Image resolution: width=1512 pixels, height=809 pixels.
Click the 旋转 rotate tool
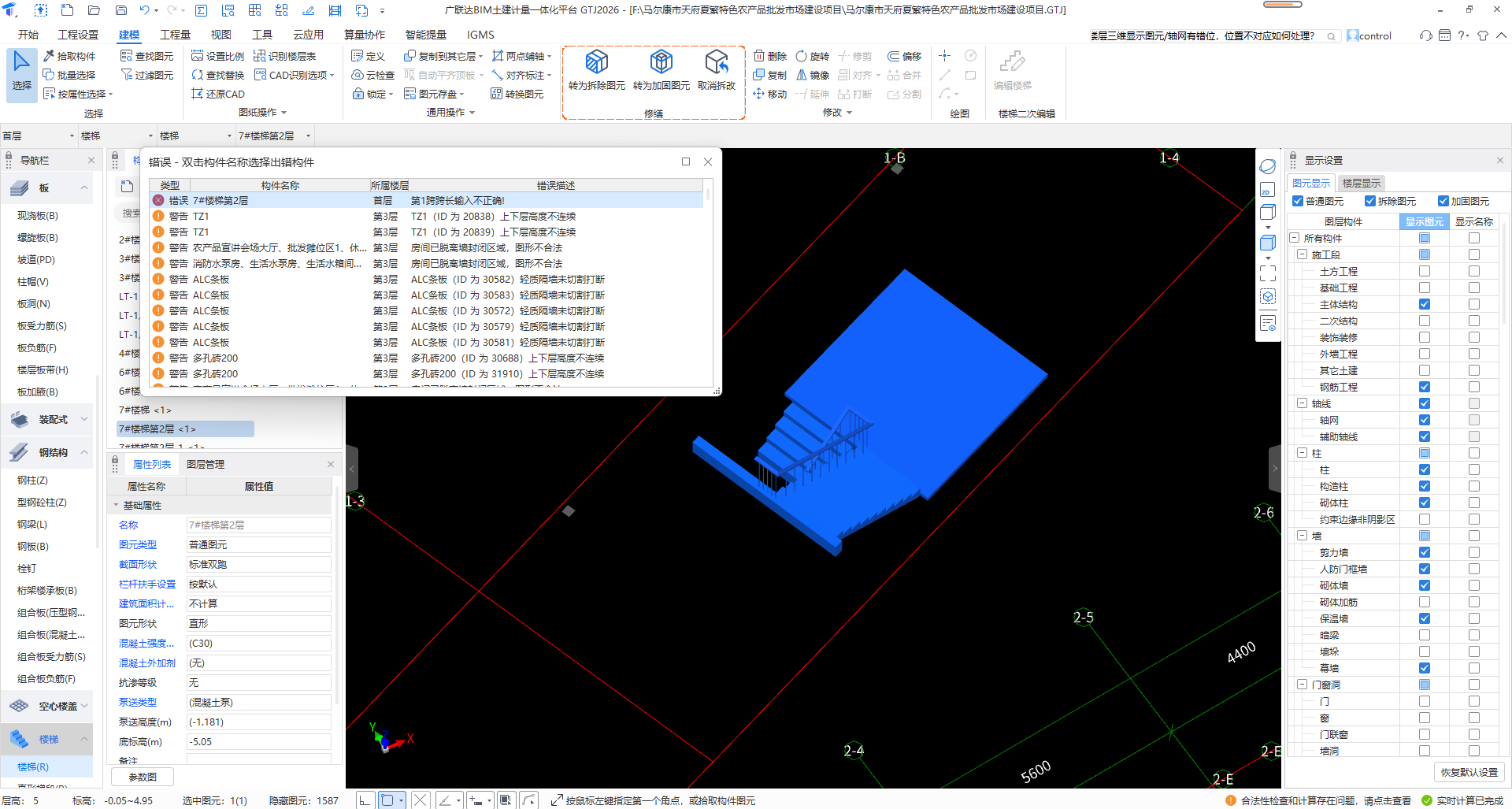(812, 56)
